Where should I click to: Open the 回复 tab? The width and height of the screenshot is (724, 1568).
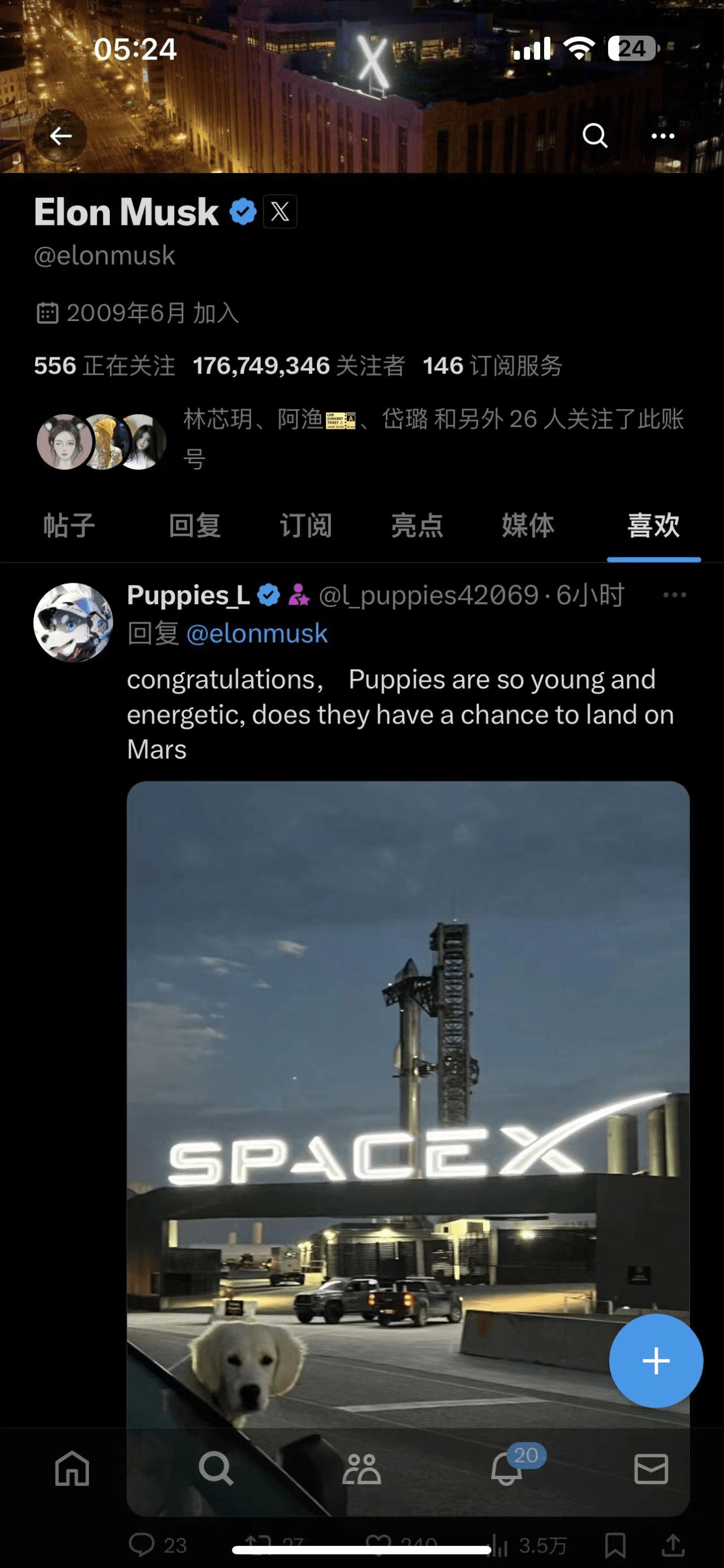(x=195, y=525)
